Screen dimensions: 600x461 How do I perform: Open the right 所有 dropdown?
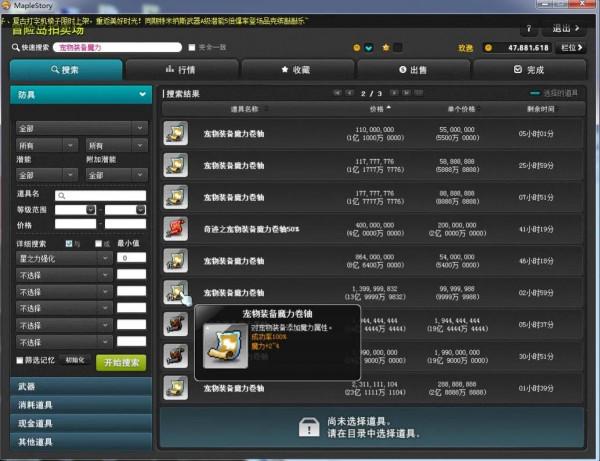coord(117,145)
